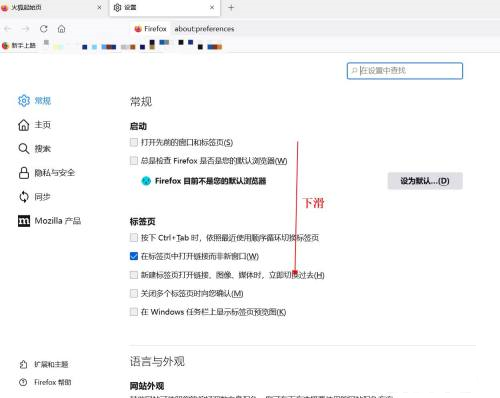500x398 pixels.
Task: Uncheck 在标签页中打开链接而非新窗口
Action: (134, 256)
